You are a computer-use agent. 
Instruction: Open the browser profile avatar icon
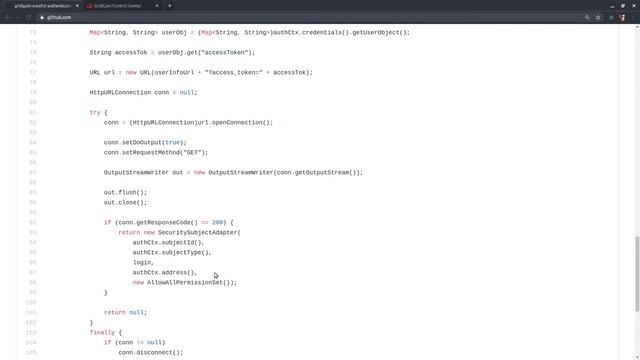[x=622, y=18]
